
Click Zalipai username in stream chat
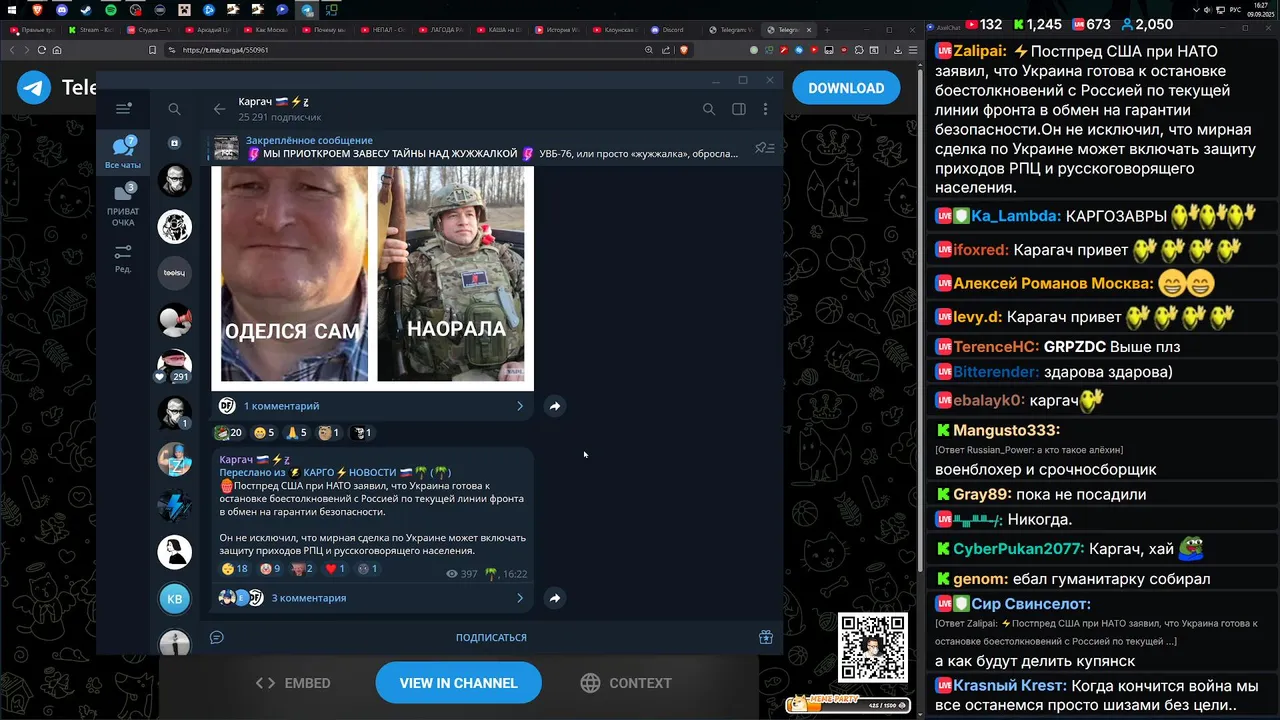[980, 51]
